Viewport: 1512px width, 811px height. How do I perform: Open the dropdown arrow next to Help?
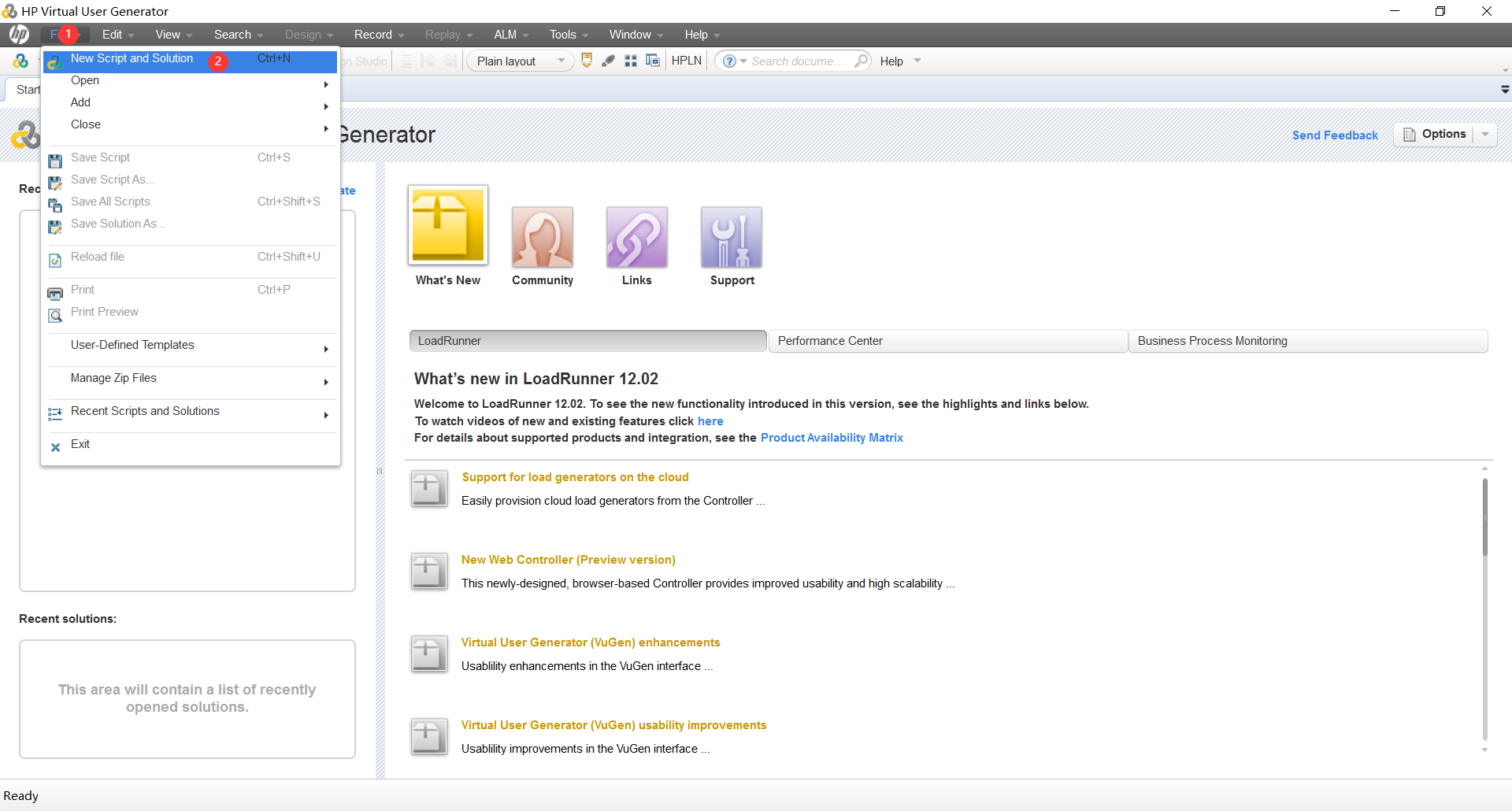917,61
